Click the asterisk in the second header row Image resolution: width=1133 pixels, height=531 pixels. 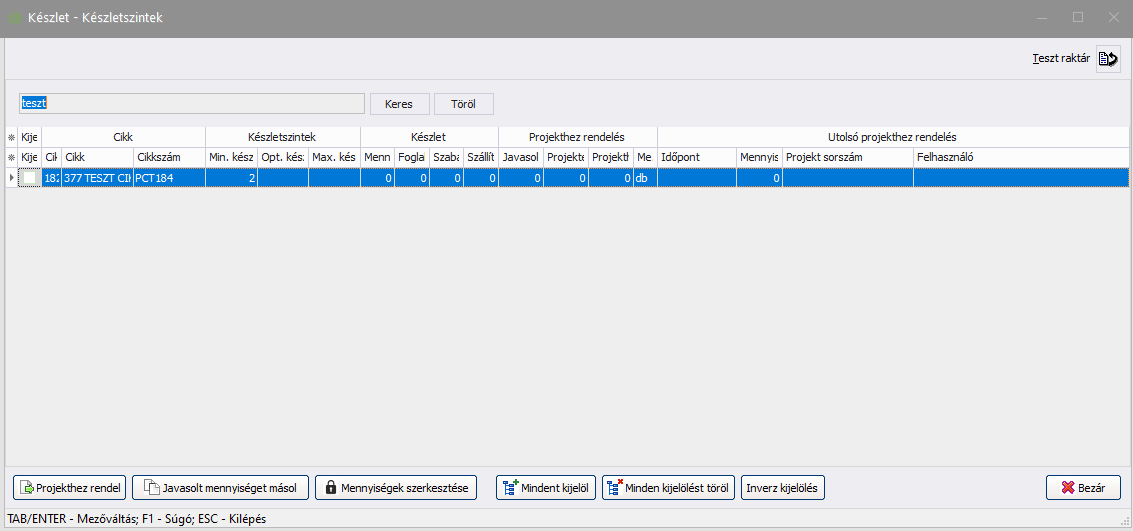11,157
